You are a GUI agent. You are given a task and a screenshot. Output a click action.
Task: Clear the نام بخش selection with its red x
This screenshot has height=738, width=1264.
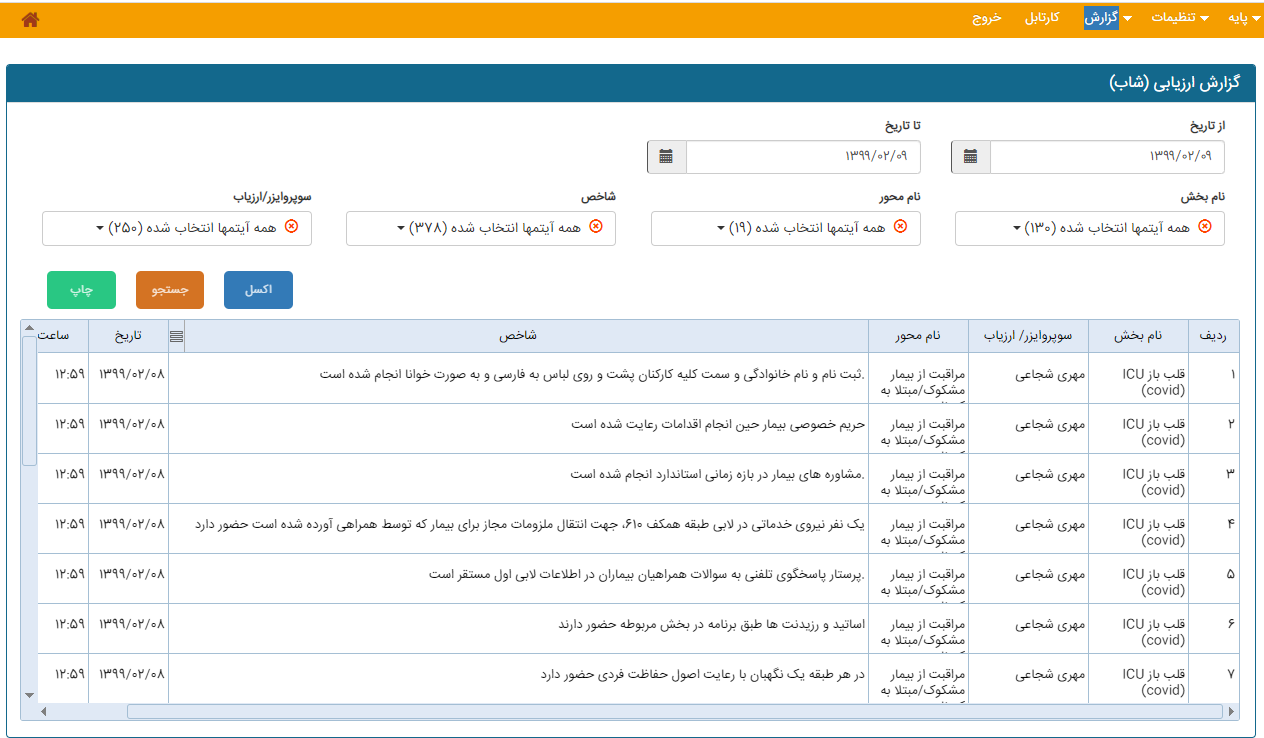(1204, 227)
